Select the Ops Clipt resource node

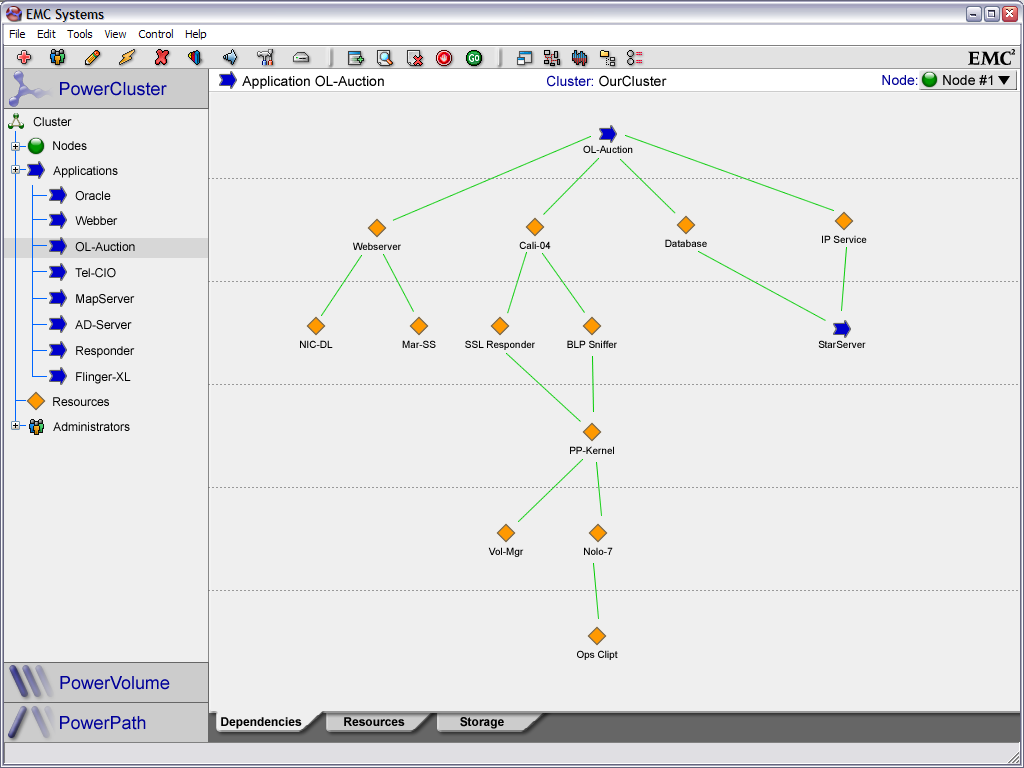pyautogui.click(x=597, y=635)
